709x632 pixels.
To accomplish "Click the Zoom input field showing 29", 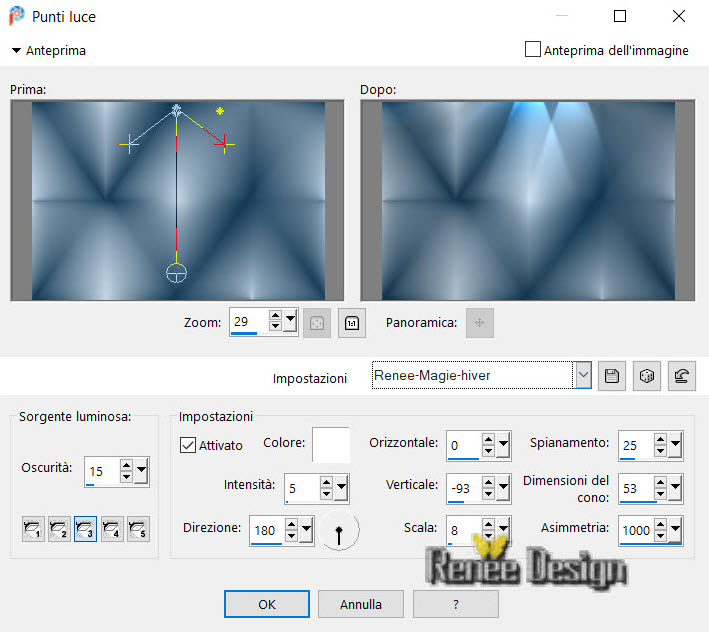I will point(249,321).
